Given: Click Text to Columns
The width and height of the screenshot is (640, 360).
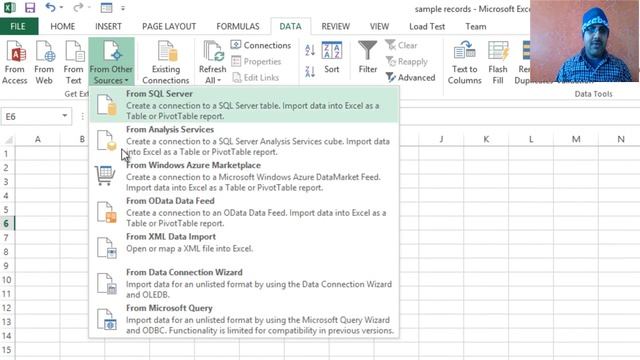Looking at the screenshot, I should [x=464, y=62].
